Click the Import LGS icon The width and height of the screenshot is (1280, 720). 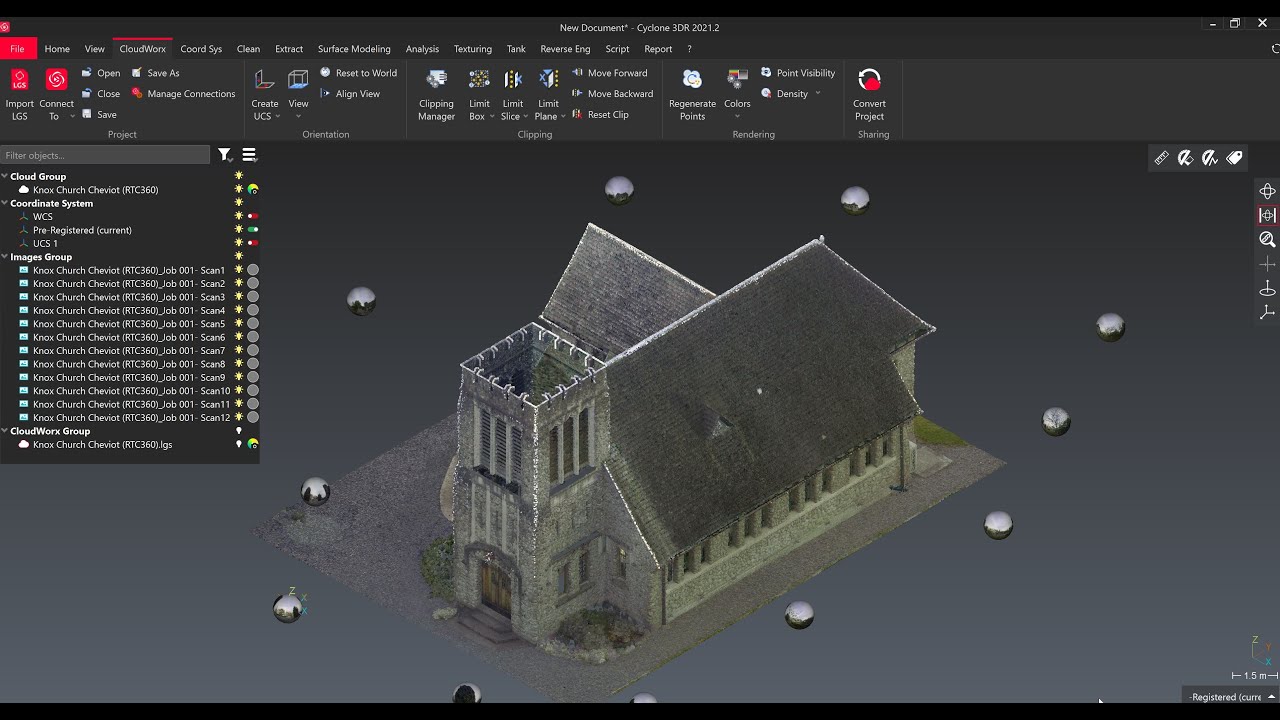click(x=19, y=80)
